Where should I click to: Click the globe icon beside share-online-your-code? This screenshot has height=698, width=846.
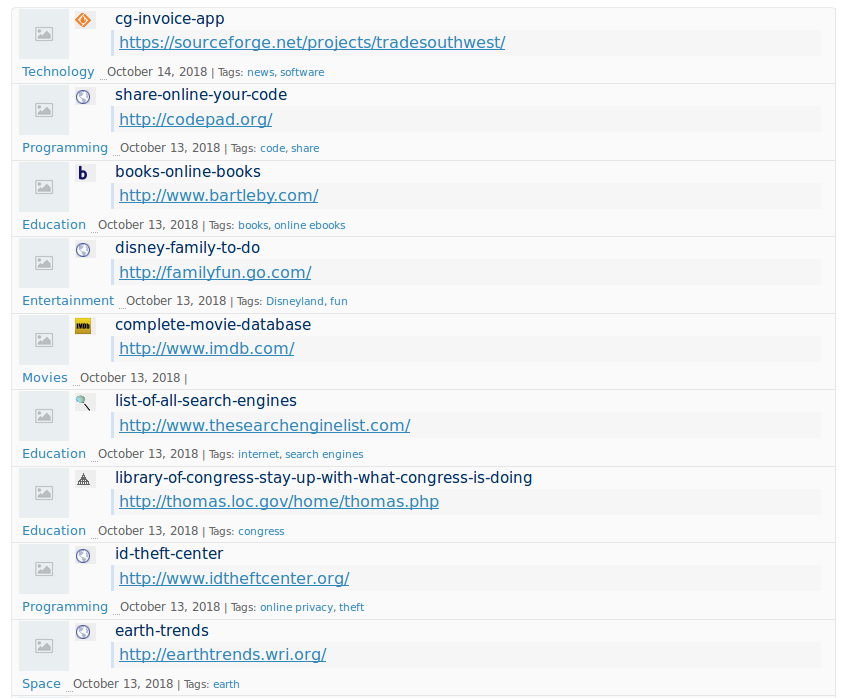(x=83, y=96)
